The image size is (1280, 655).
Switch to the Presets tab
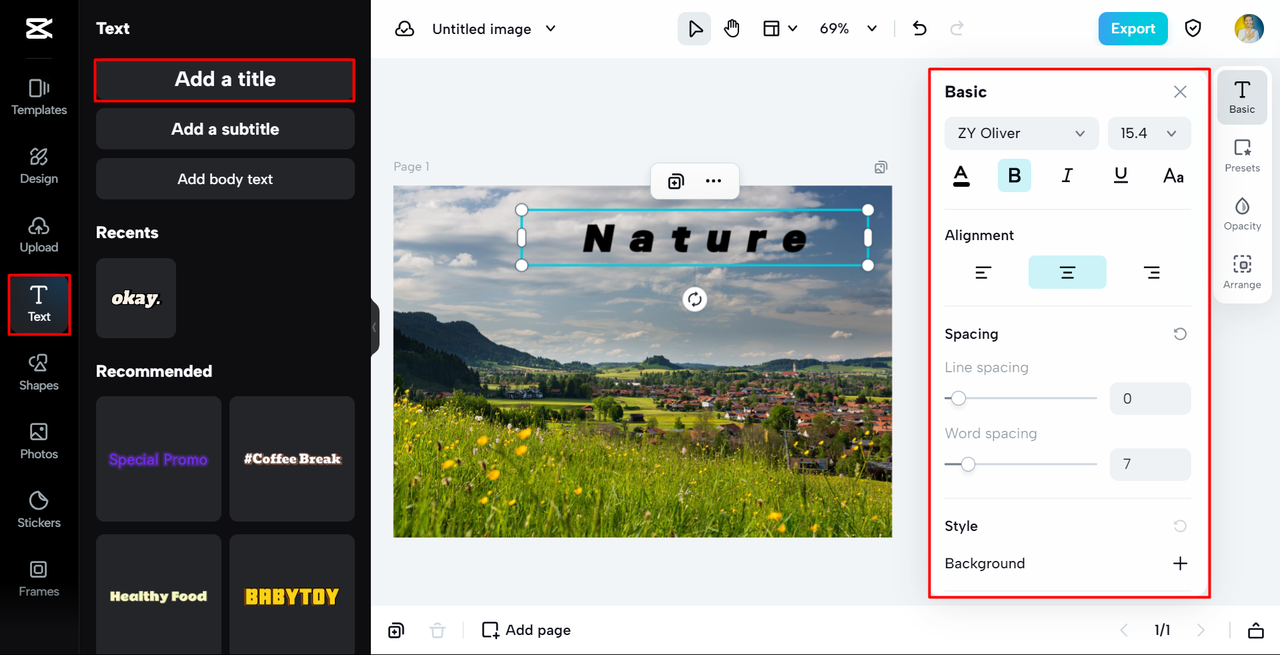tap(1242, 156)
